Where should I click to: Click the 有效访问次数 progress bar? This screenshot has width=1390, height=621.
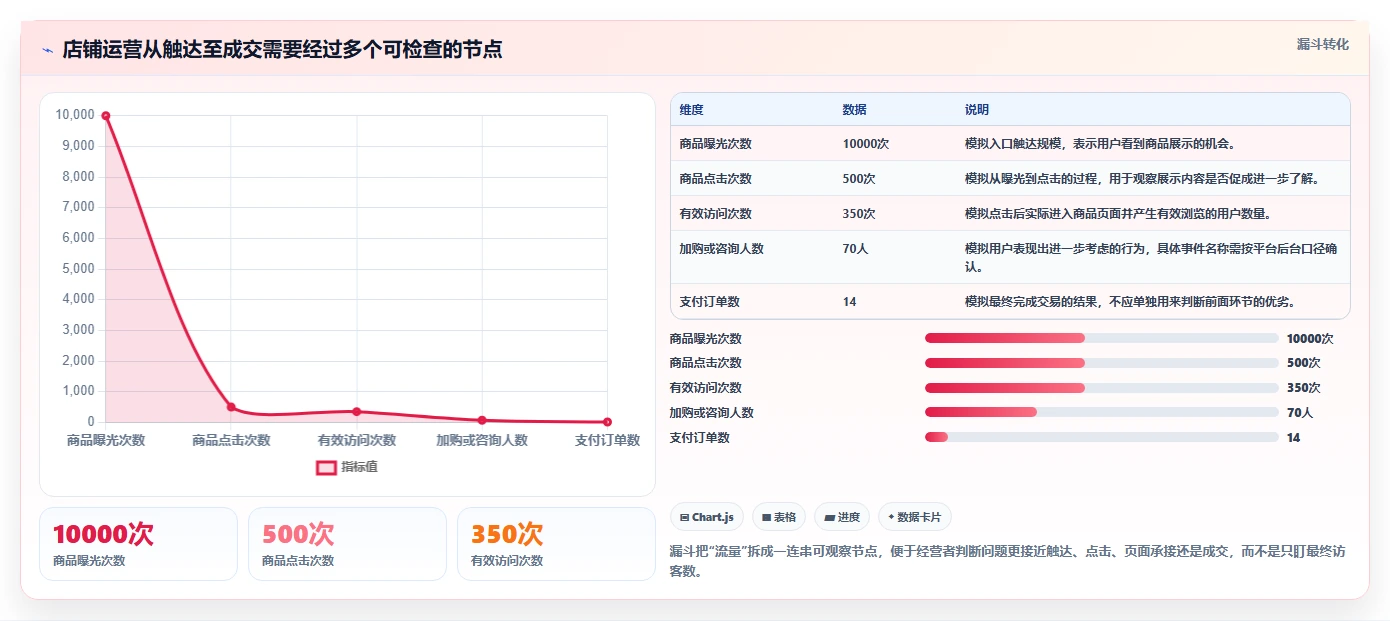tap(1102, 388)
